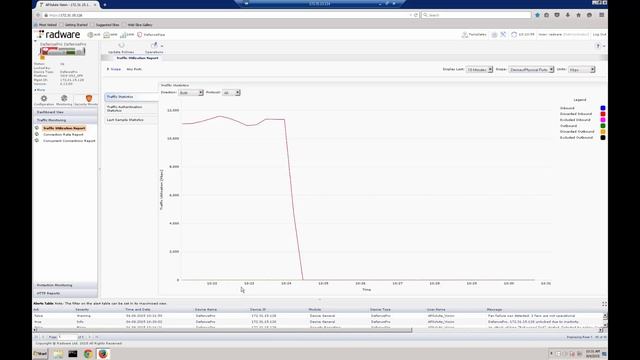Click the blue Inbound legend swatch

[x=602, y=108]
